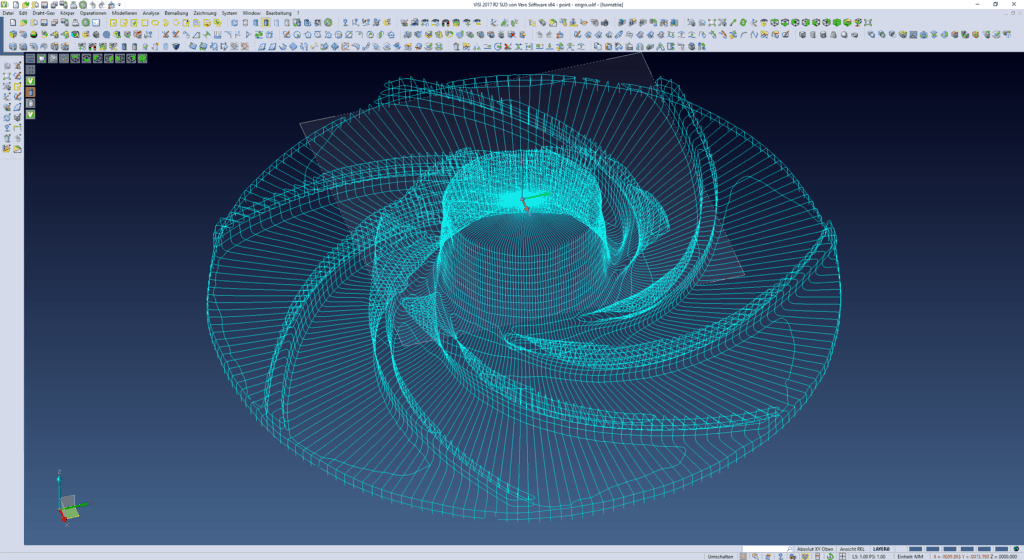Open the Modellieren menu
The width and height of the screenshot is (1024, 560).
(x=123, y=13)
